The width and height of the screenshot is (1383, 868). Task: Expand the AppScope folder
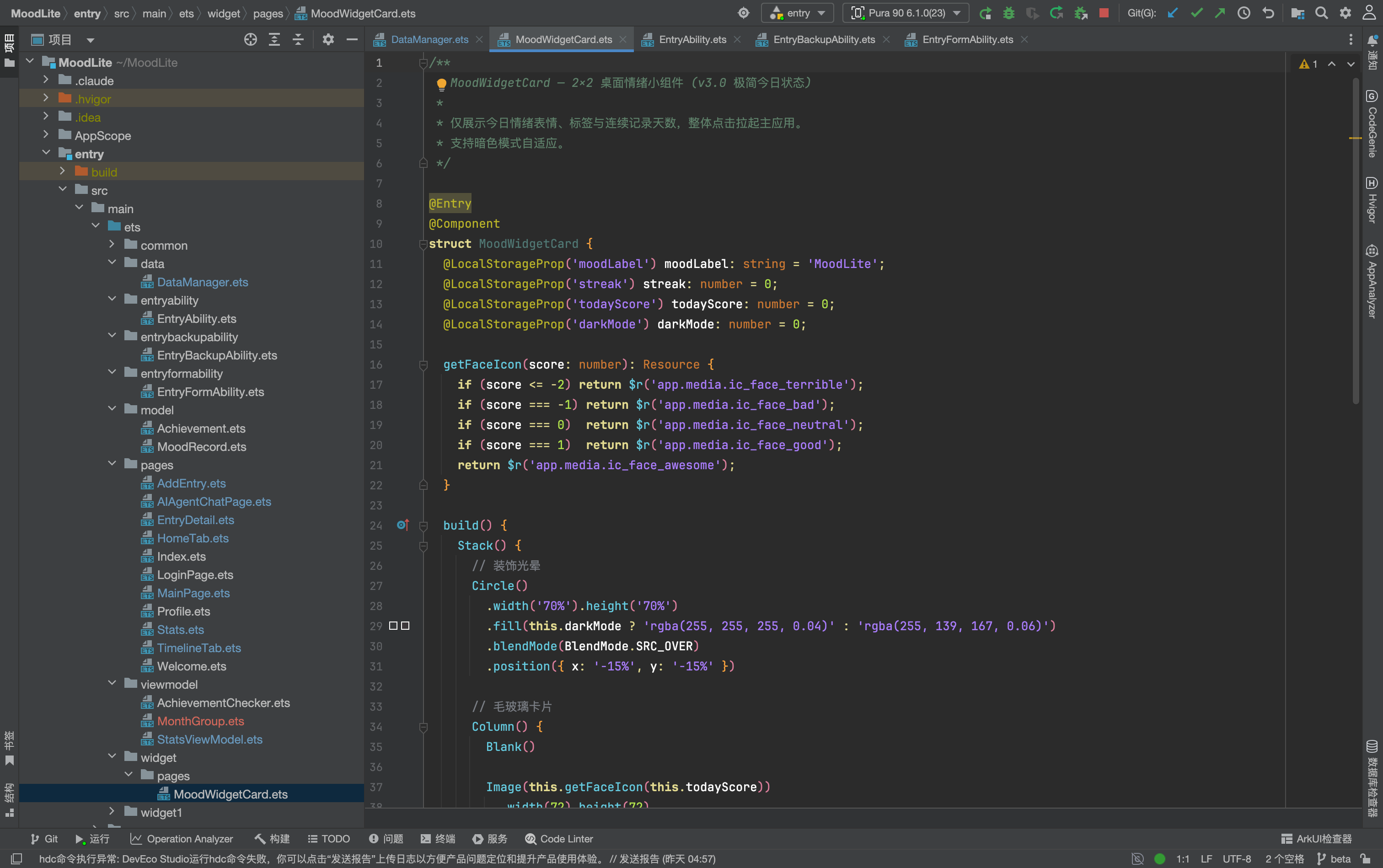(46, 135)
